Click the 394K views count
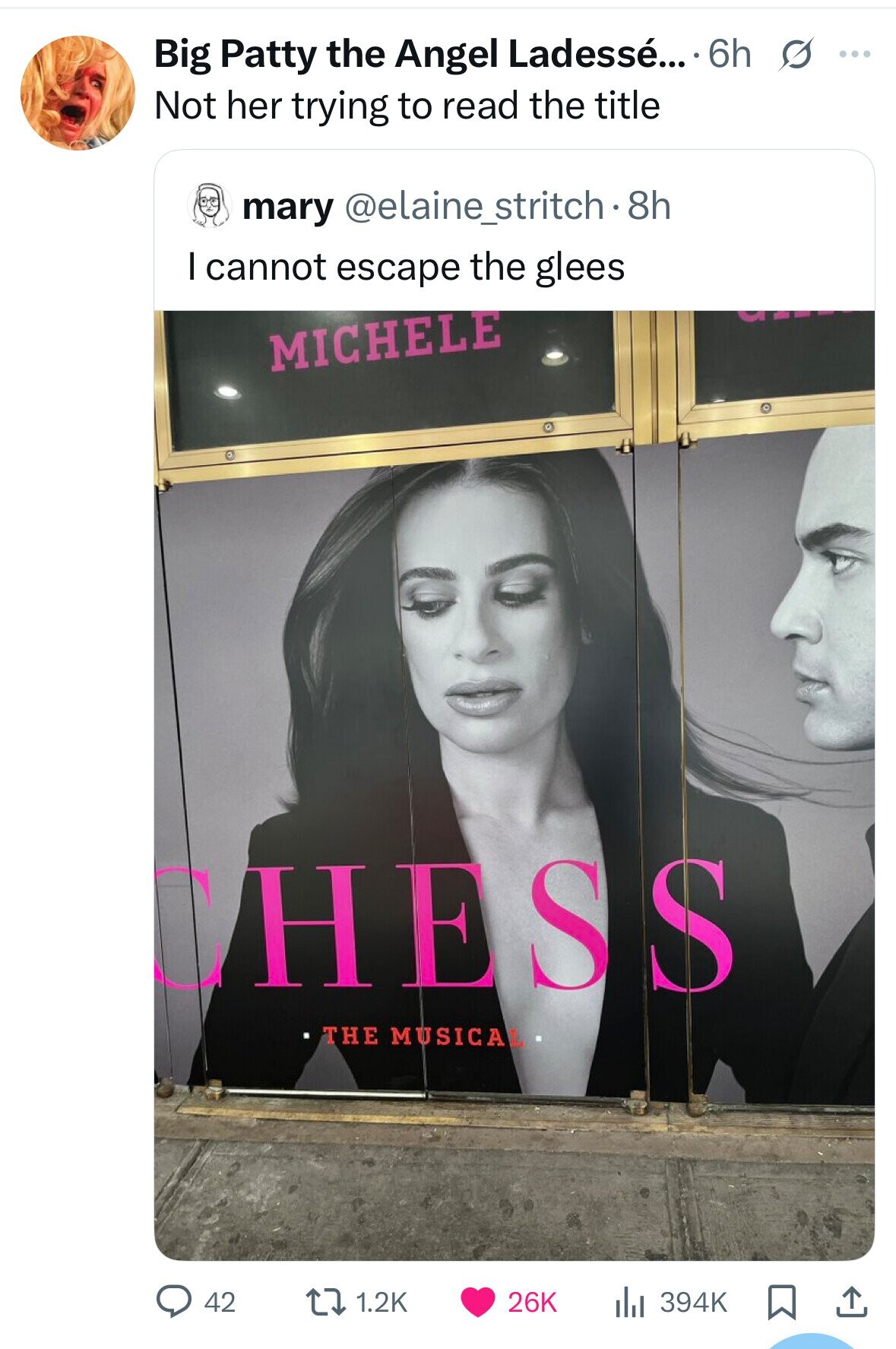Image resolution: width=896 pixels, height=1349 pixels. (693, 1303)
